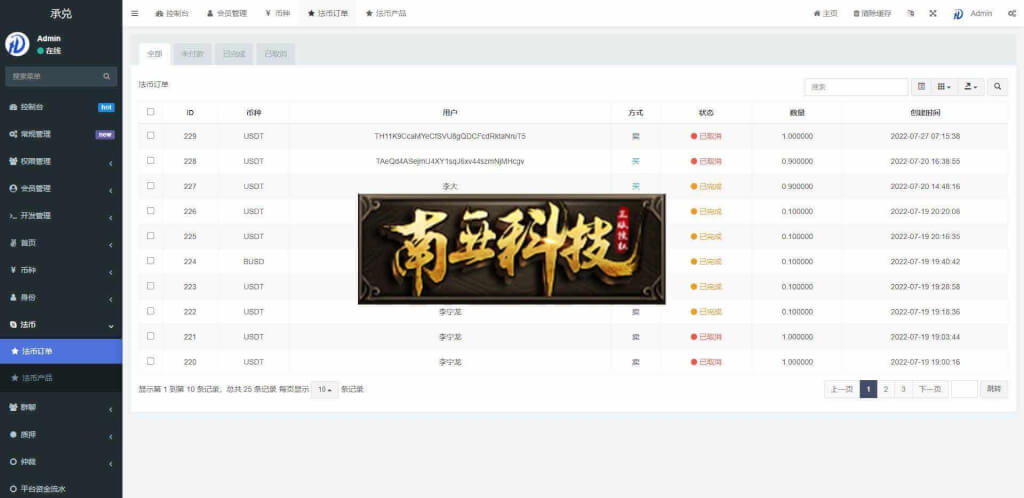Go to page 2
The image size is (1024, 498).
[x=886, y=390]
